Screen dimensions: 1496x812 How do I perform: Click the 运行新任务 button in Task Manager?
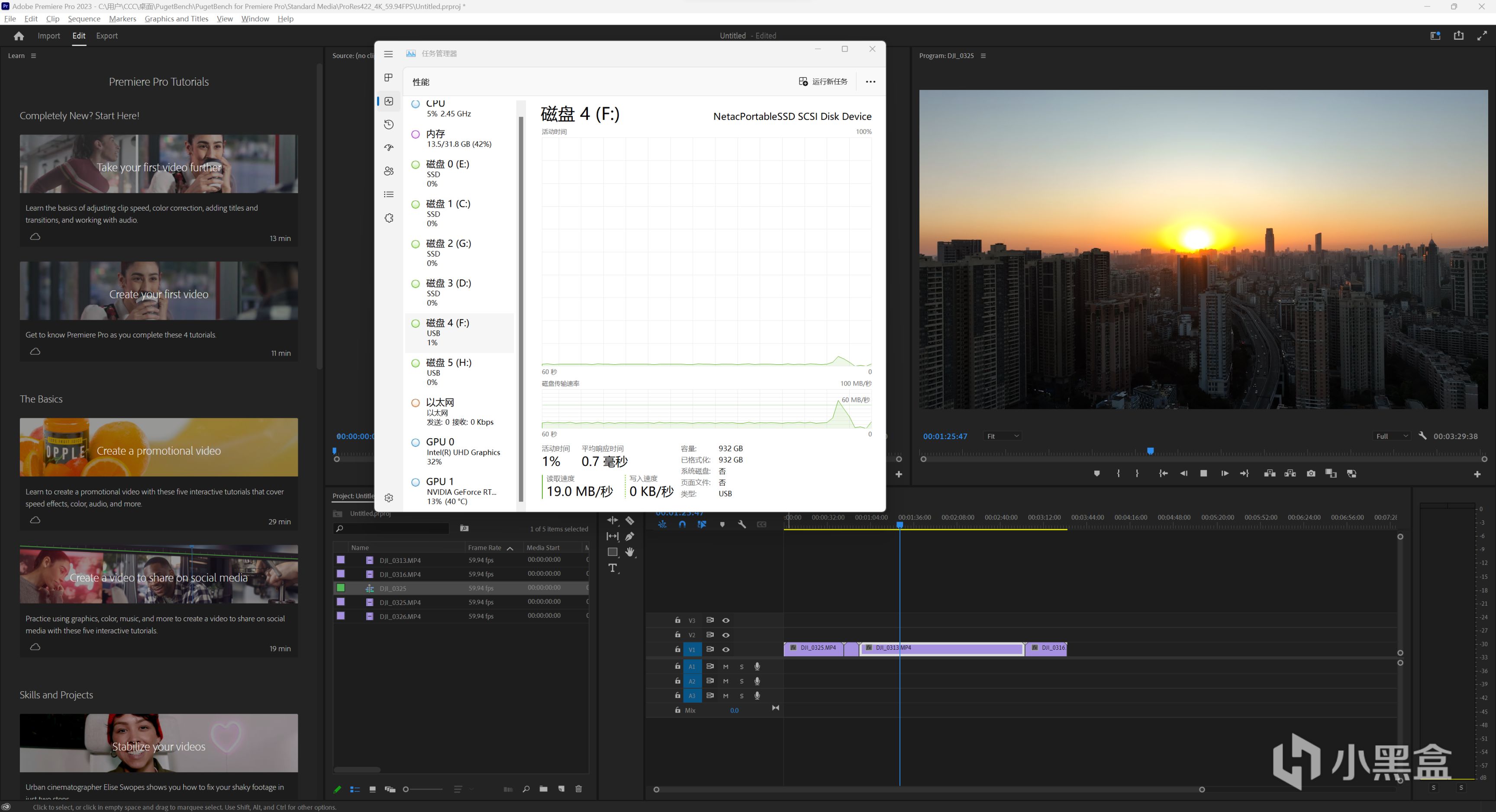pos(823,82)
